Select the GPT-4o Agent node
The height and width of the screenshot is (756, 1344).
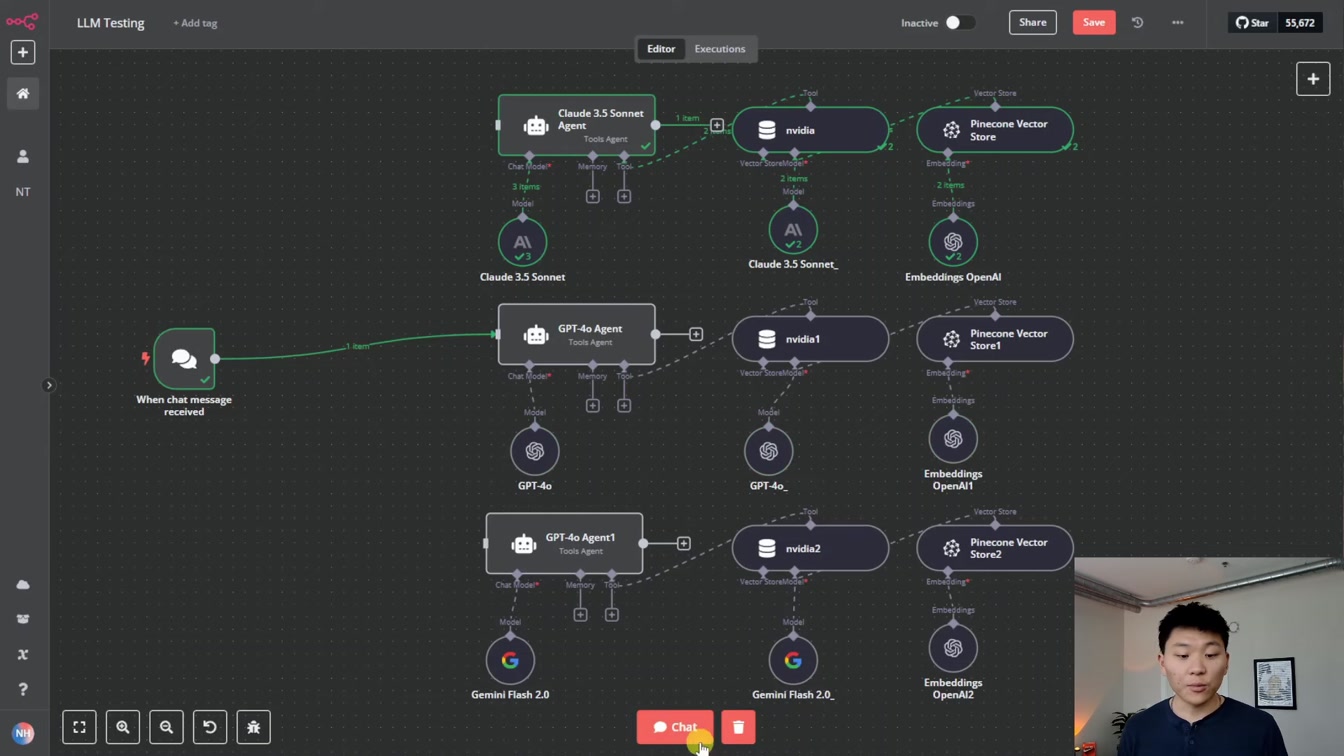(577, 334)
